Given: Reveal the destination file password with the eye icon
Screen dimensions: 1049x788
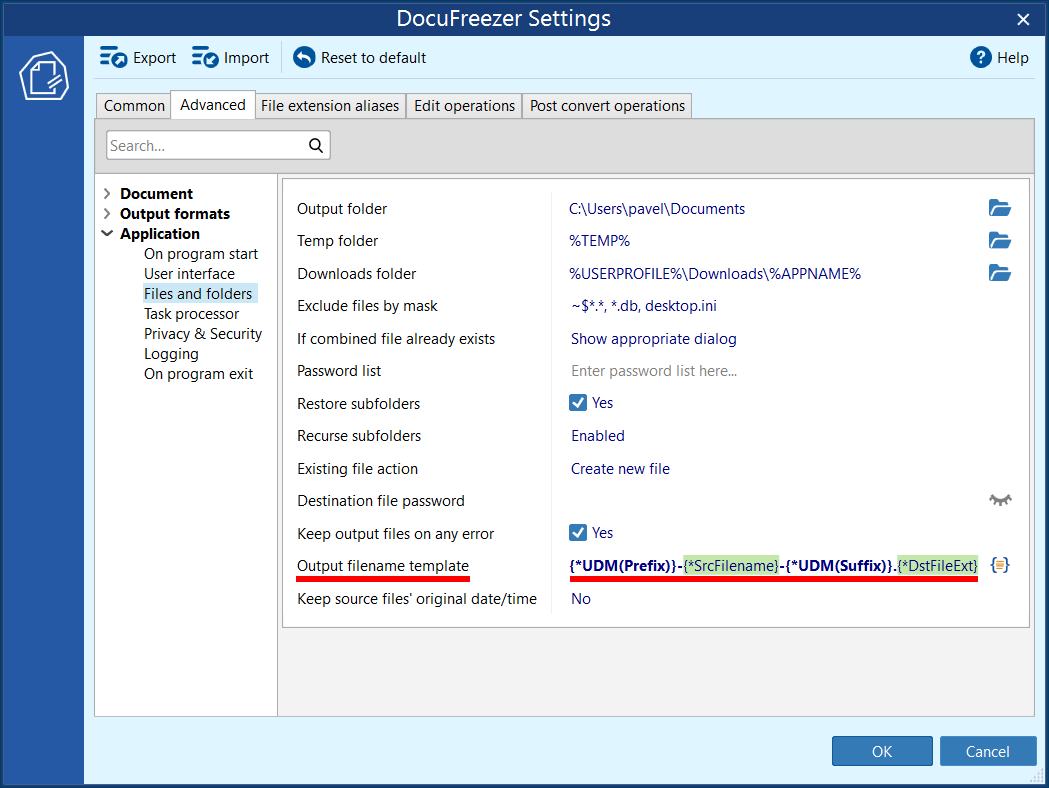Looking at the screenshot, I should tap(1000, 500).
